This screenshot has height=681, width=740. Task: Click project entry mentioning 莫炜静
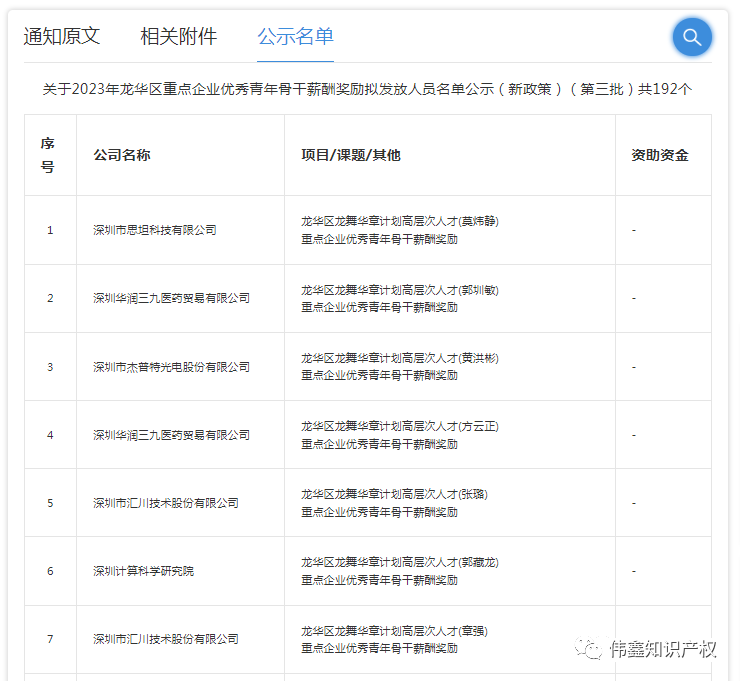400,230
